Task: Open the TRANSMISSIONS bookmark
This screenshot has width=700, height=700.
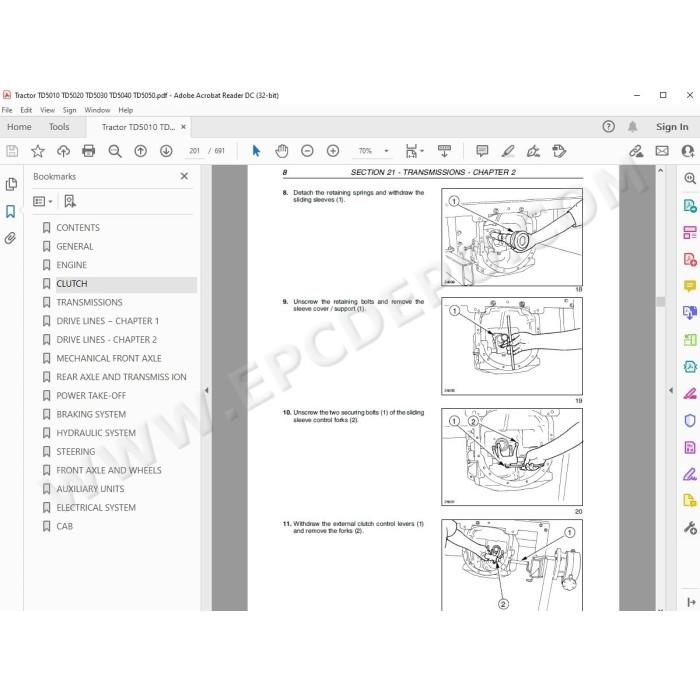Action: point(89,302)
